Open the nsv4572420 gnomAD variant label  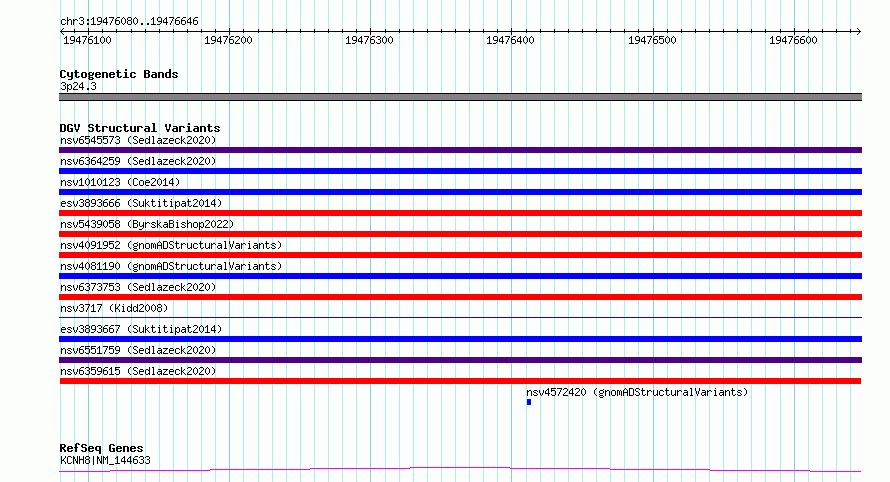click(637, 392)
